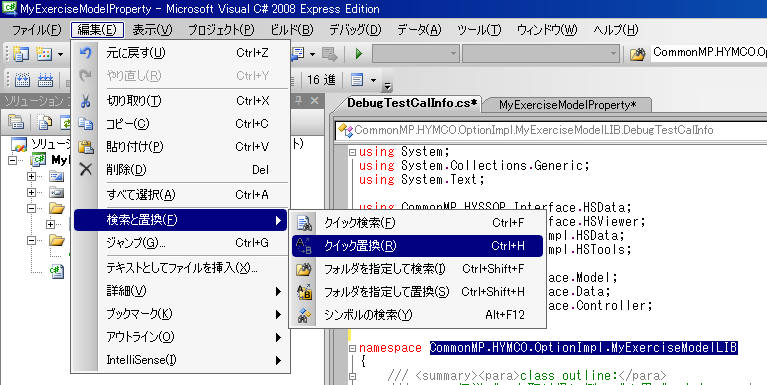Collapse the first open folder node
Screen dimensions: 767x385
32,208
